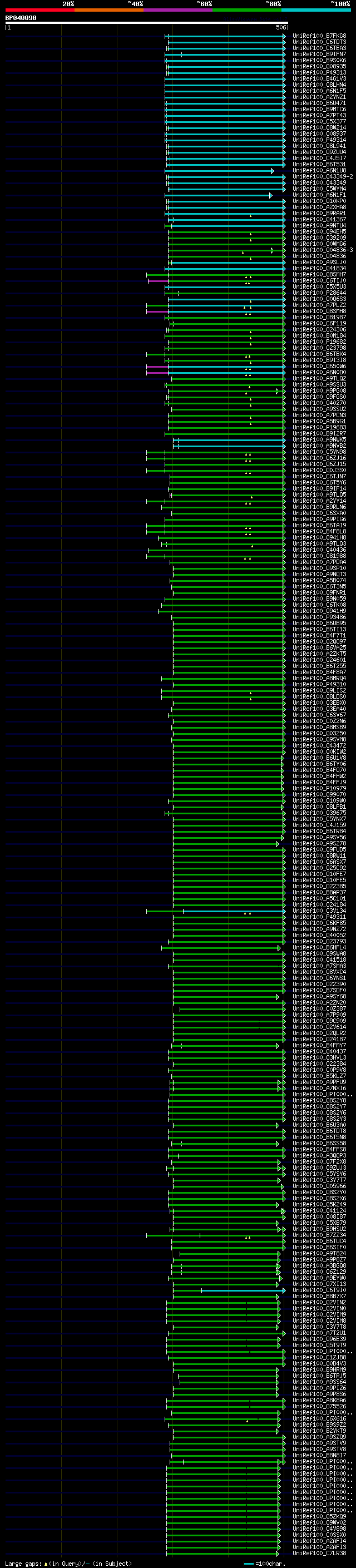Open hit UniRef100_C6TDT3
This screenshot has width=356, height=1568.
click(319, 42)
